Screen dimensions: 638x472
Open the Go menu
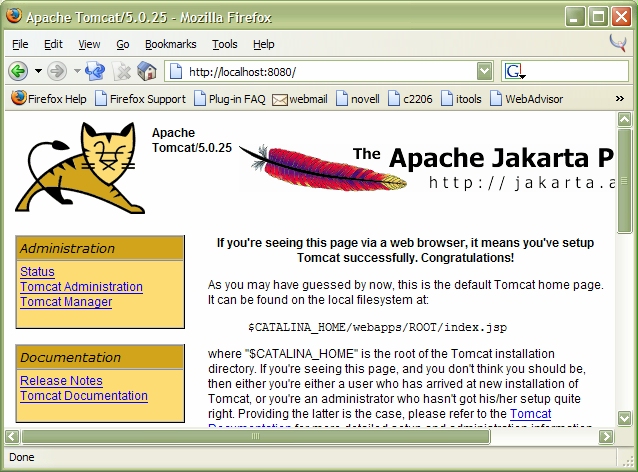(x=123, y=44)
